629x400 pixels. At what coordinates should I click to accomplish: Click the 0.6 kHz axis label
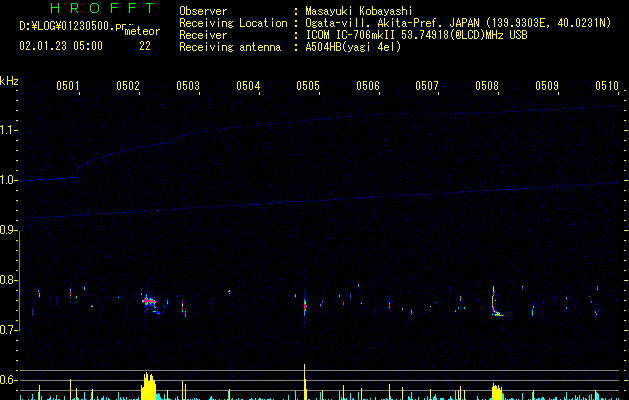(8, 380)
